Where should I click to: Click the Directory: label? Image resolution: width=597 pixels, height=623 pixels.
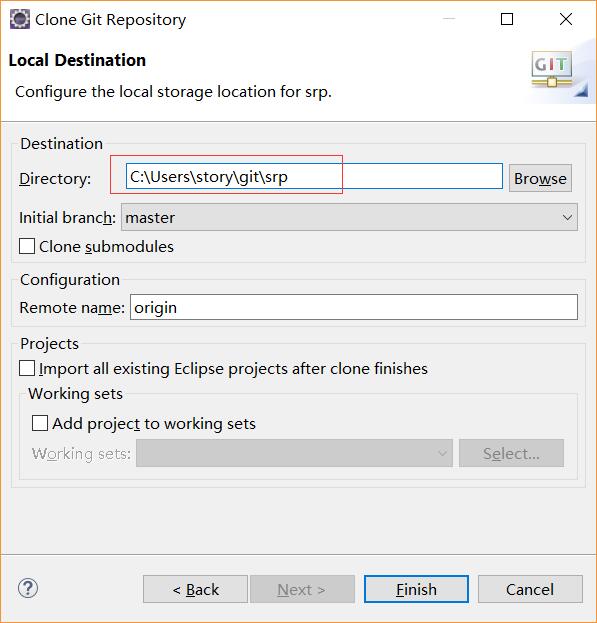(55, 179)
